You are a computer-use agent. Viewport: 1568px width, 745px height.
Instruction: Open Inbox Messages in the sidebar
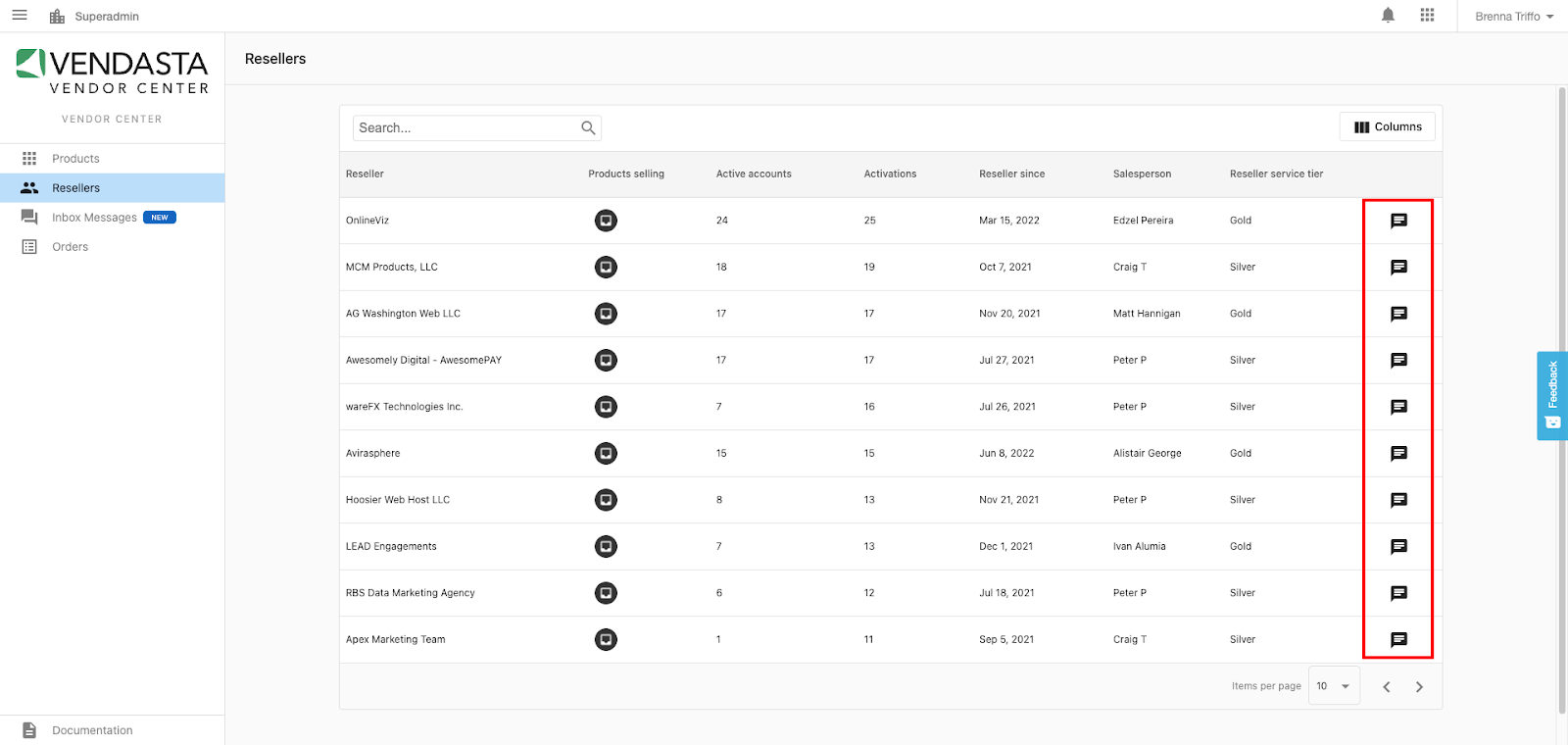(112, 218)
